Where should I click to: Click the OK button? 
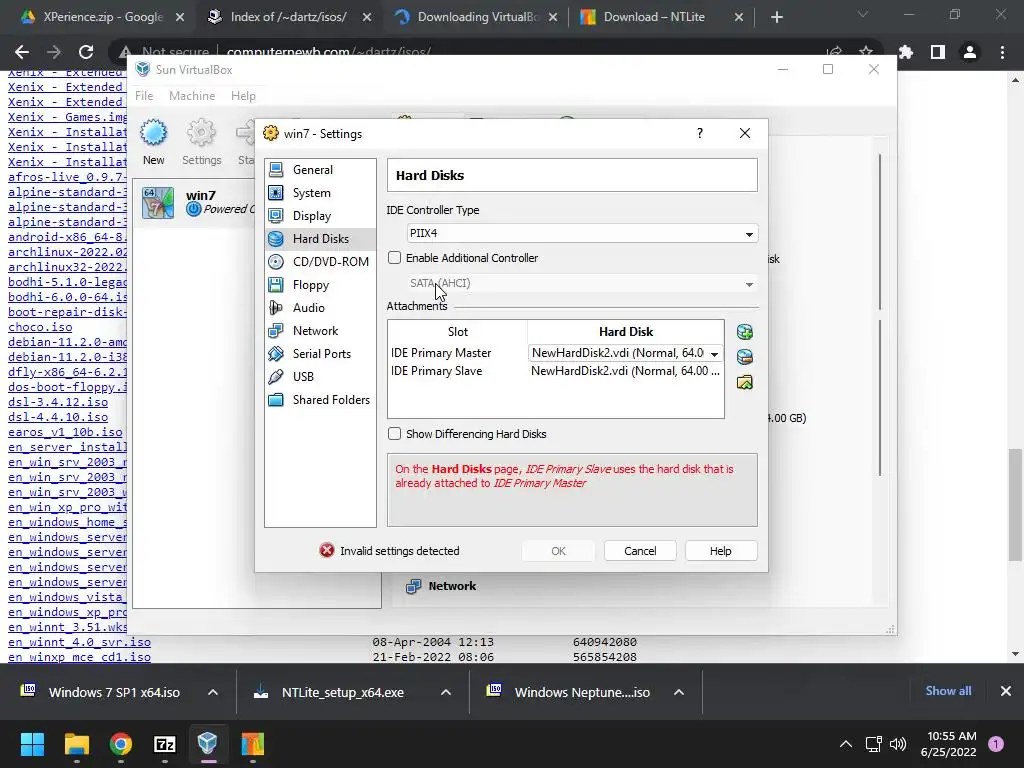pos(558,551)
